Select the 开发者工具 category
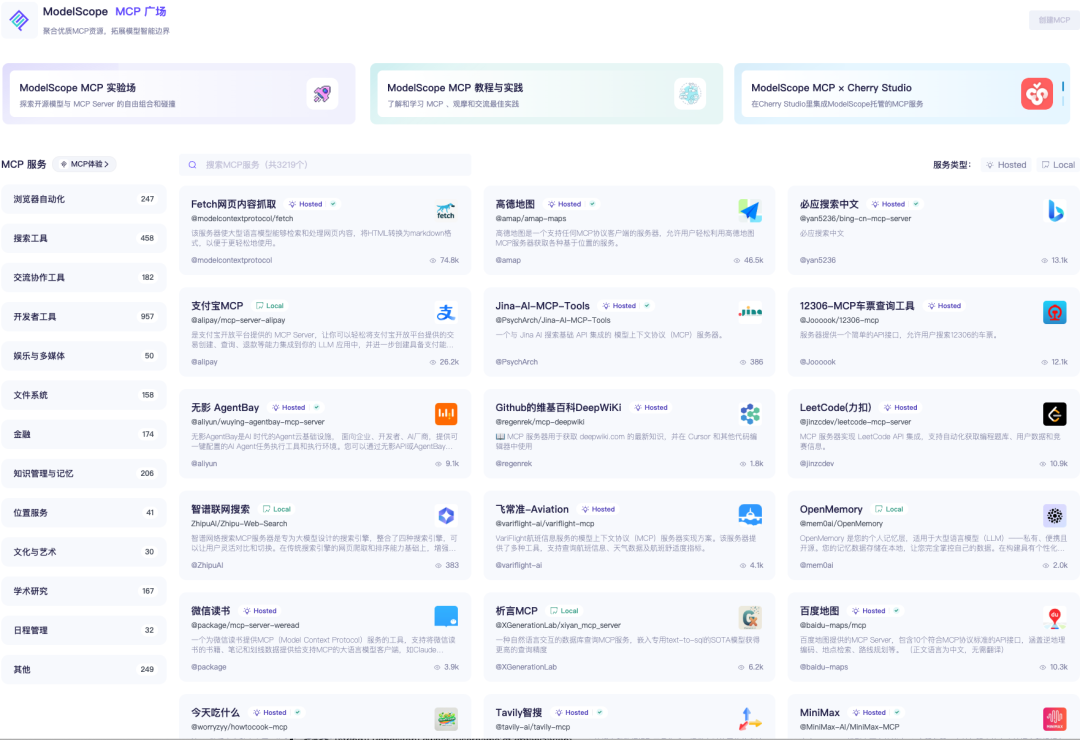Viewport: 1080px width, 740px height. [84, 317]
